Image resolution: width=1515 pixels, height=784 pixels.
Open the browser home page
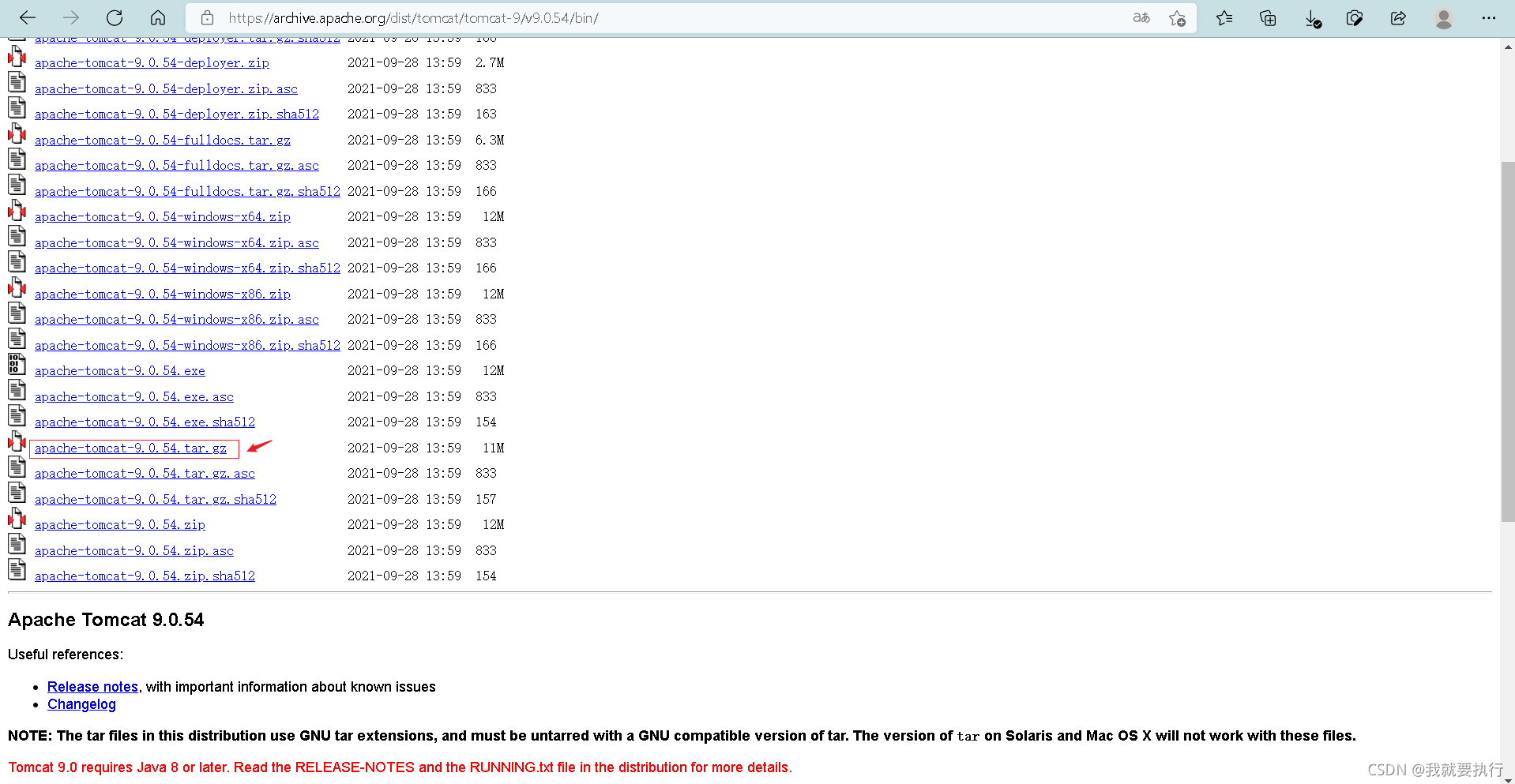pos(157,17)
